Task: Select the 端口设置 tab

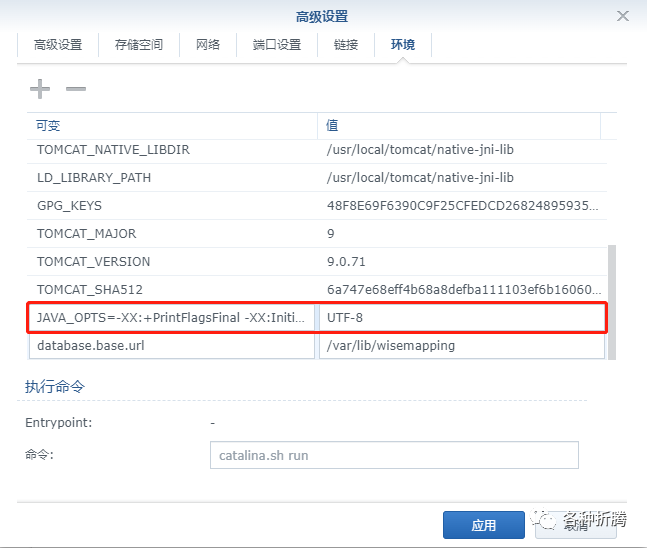Action: click(276, 45)
